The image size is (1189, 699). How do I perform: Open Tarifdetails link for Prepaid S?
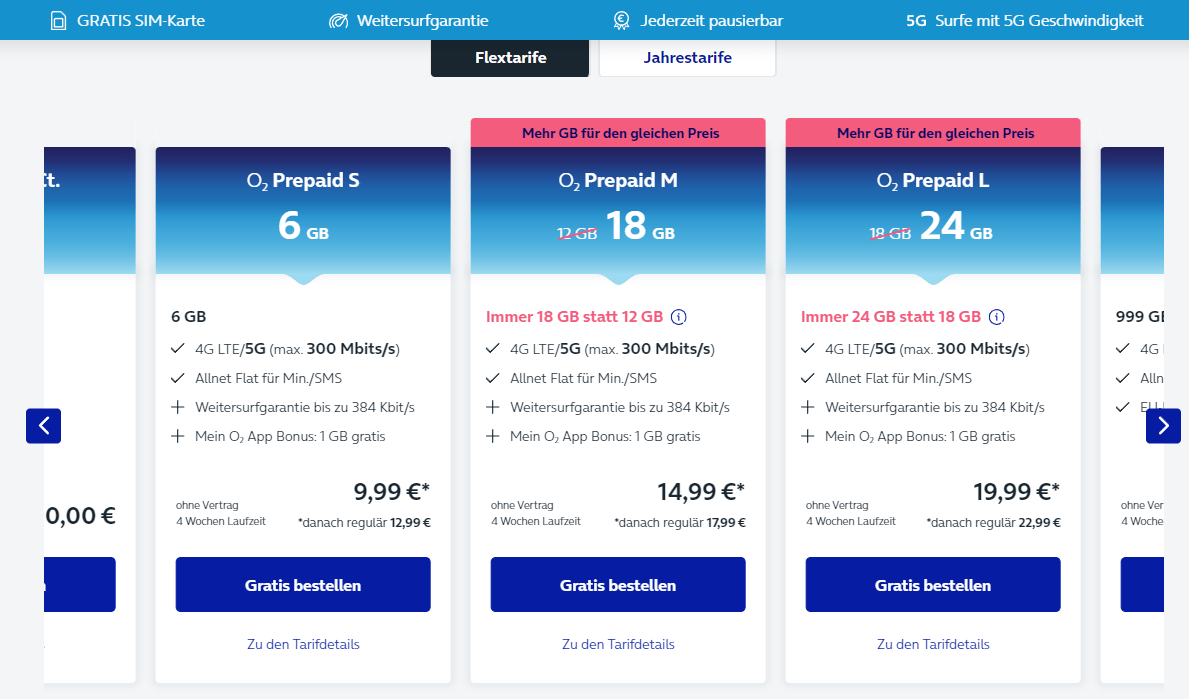303,644
